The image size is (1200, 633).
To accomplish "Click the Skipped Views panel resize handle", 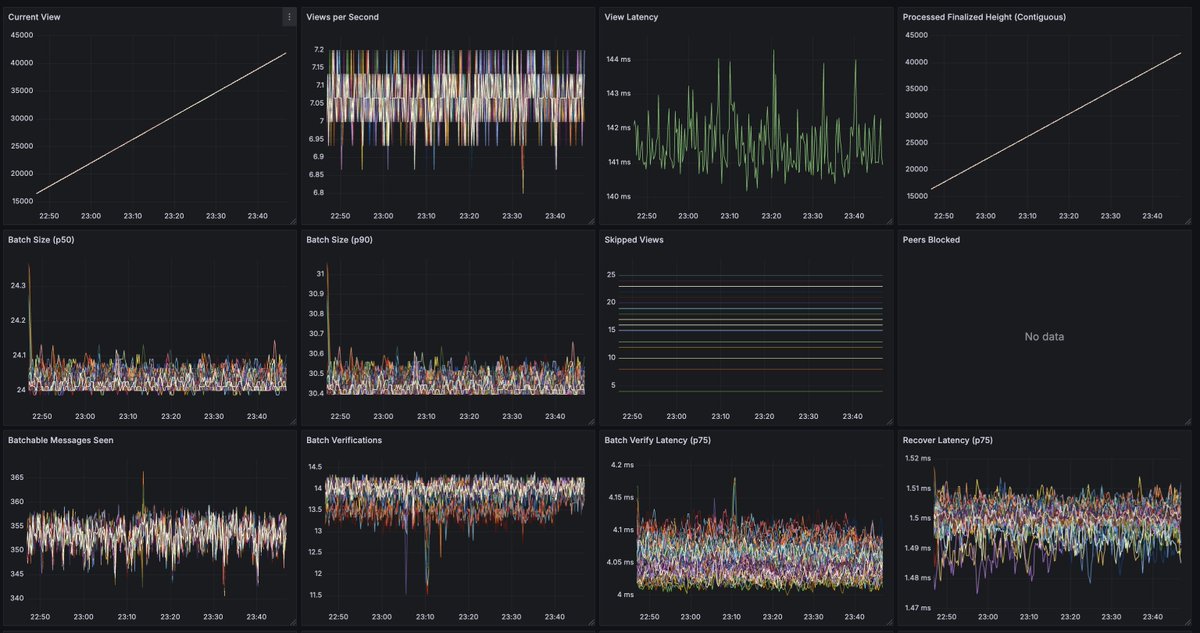I will coord(888,422).
